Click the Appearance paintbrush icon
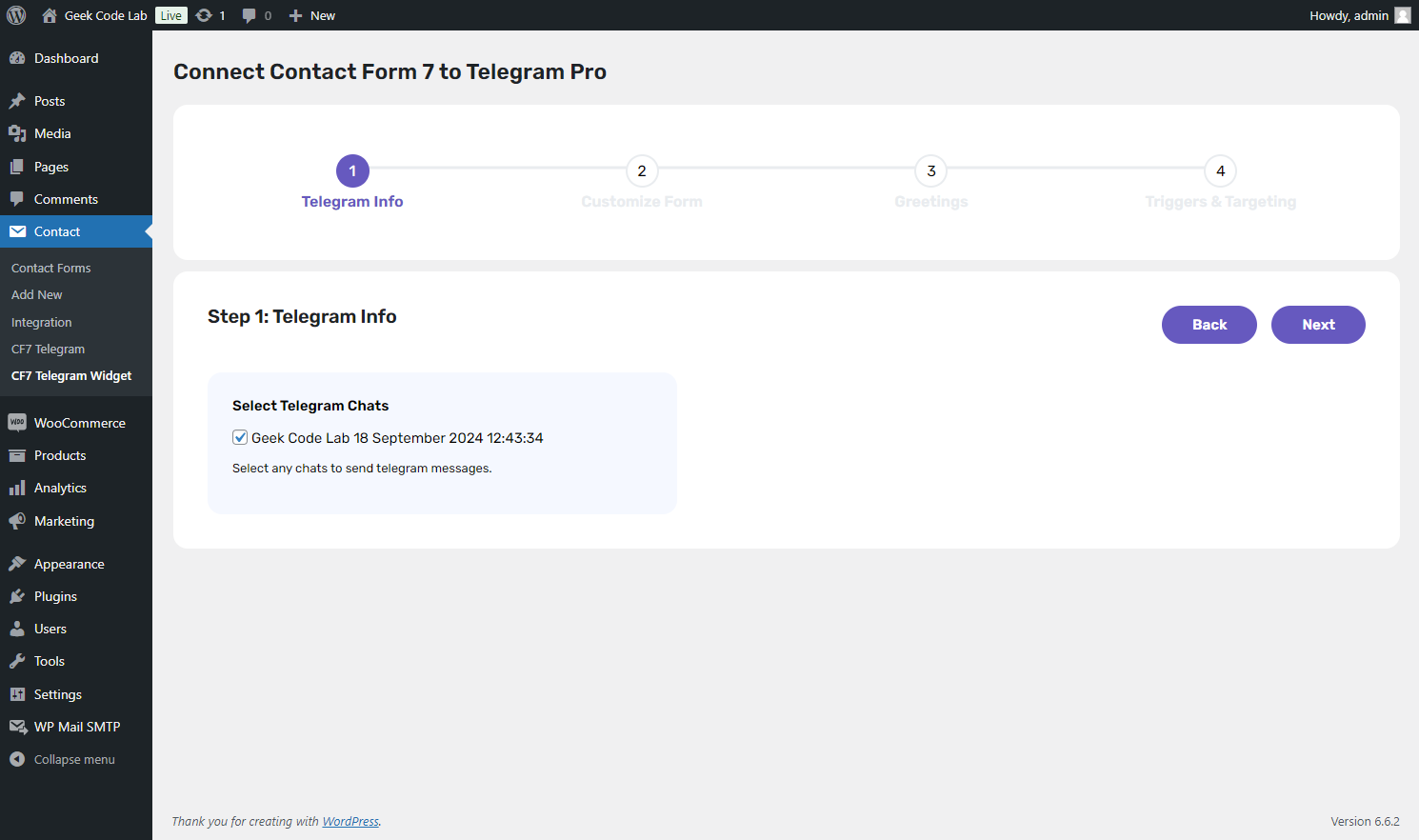This screenshot has height=840, width=1419. (17, 564)
